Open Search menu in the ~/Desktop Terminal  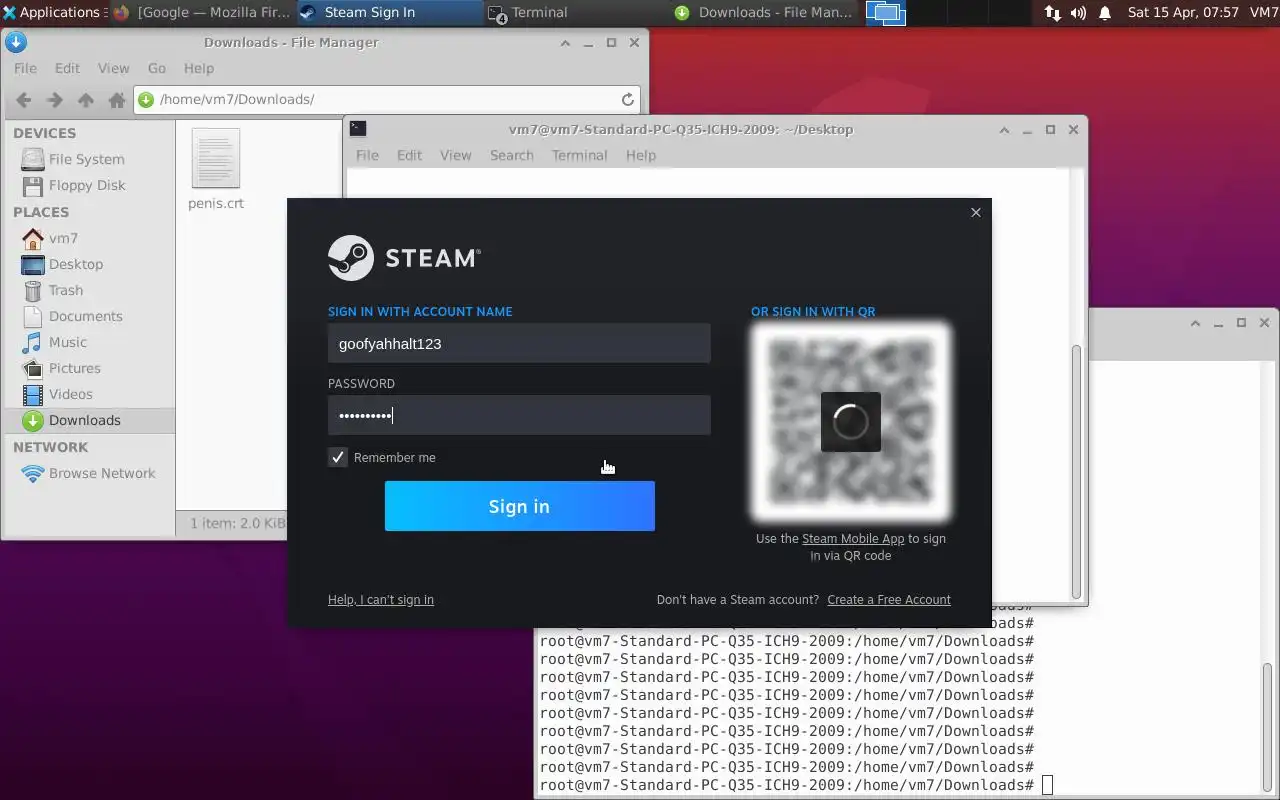[511, 155]
